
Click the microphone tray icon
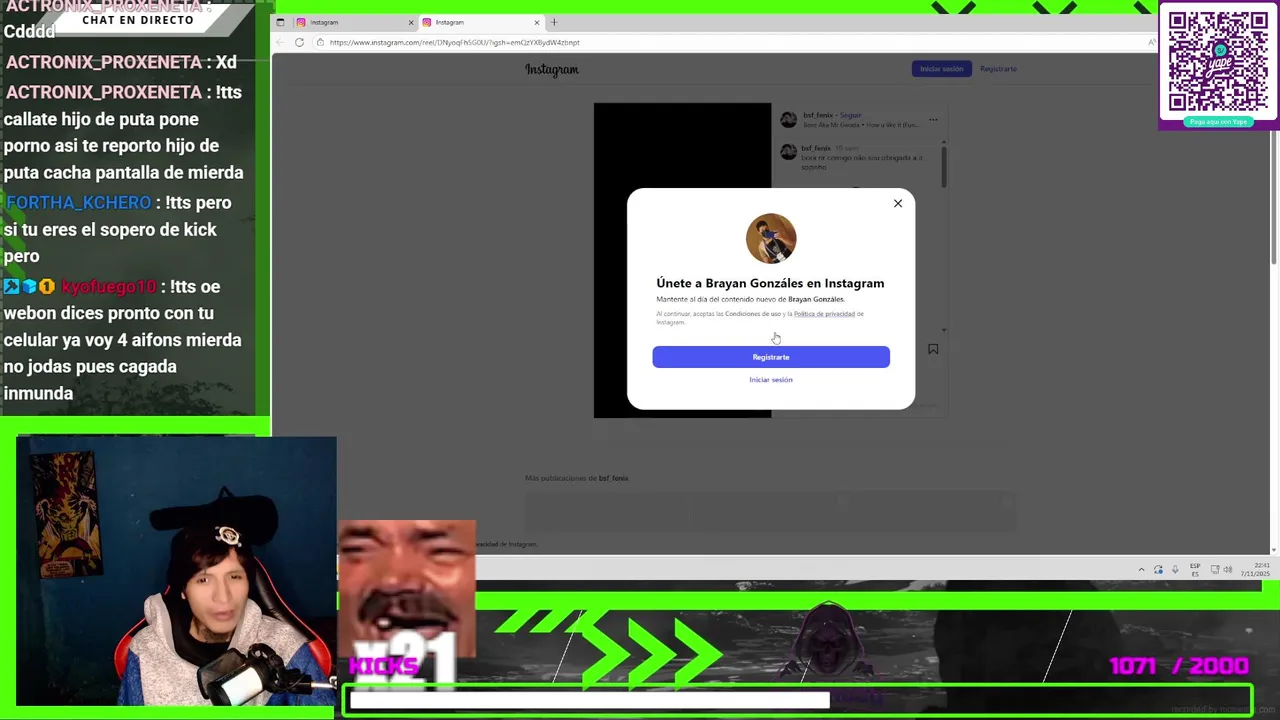pyautogui.click(x=1175, y=570)
